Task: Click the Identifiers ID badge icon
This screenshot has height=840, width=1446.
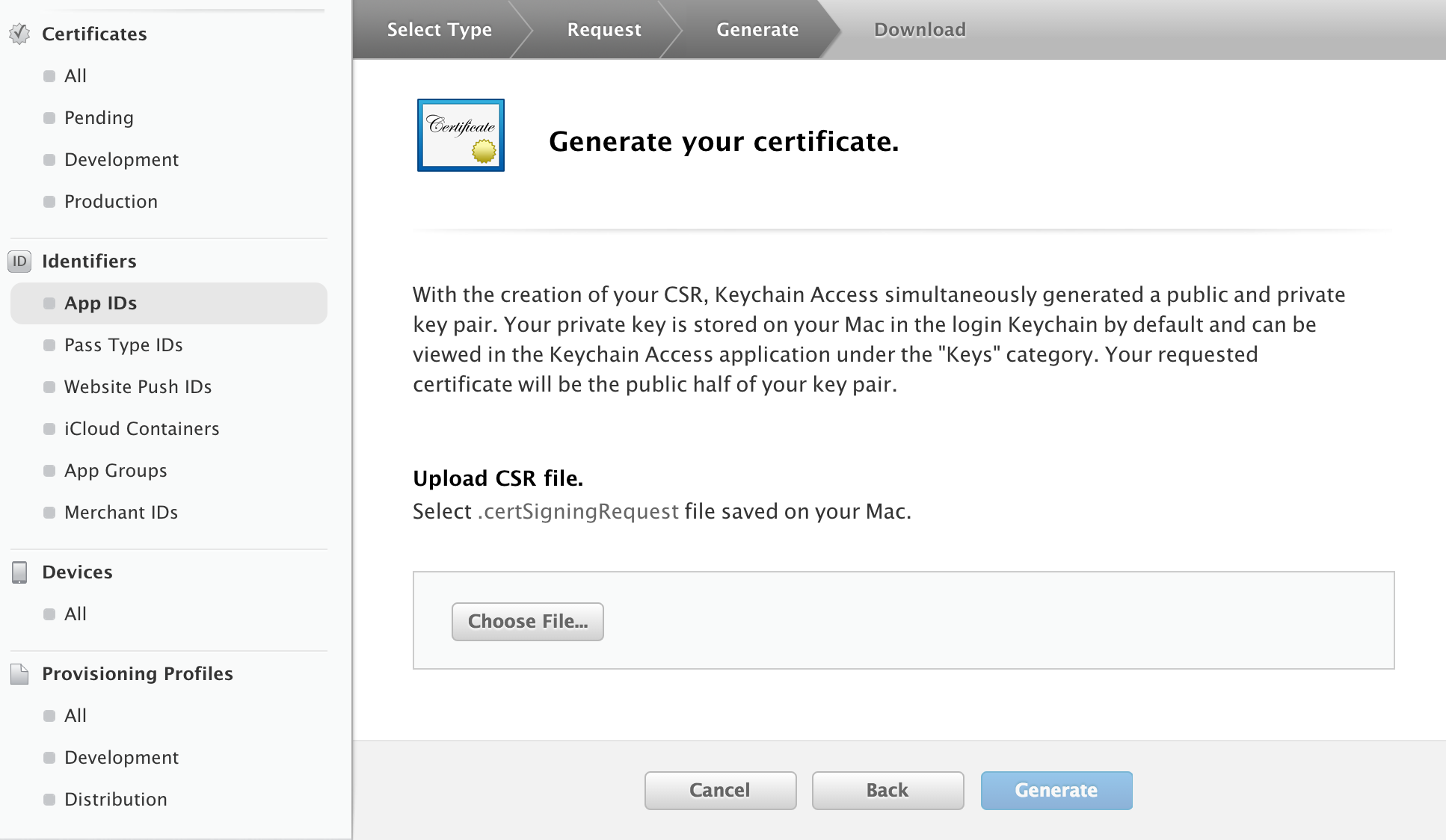Action: 19,261
